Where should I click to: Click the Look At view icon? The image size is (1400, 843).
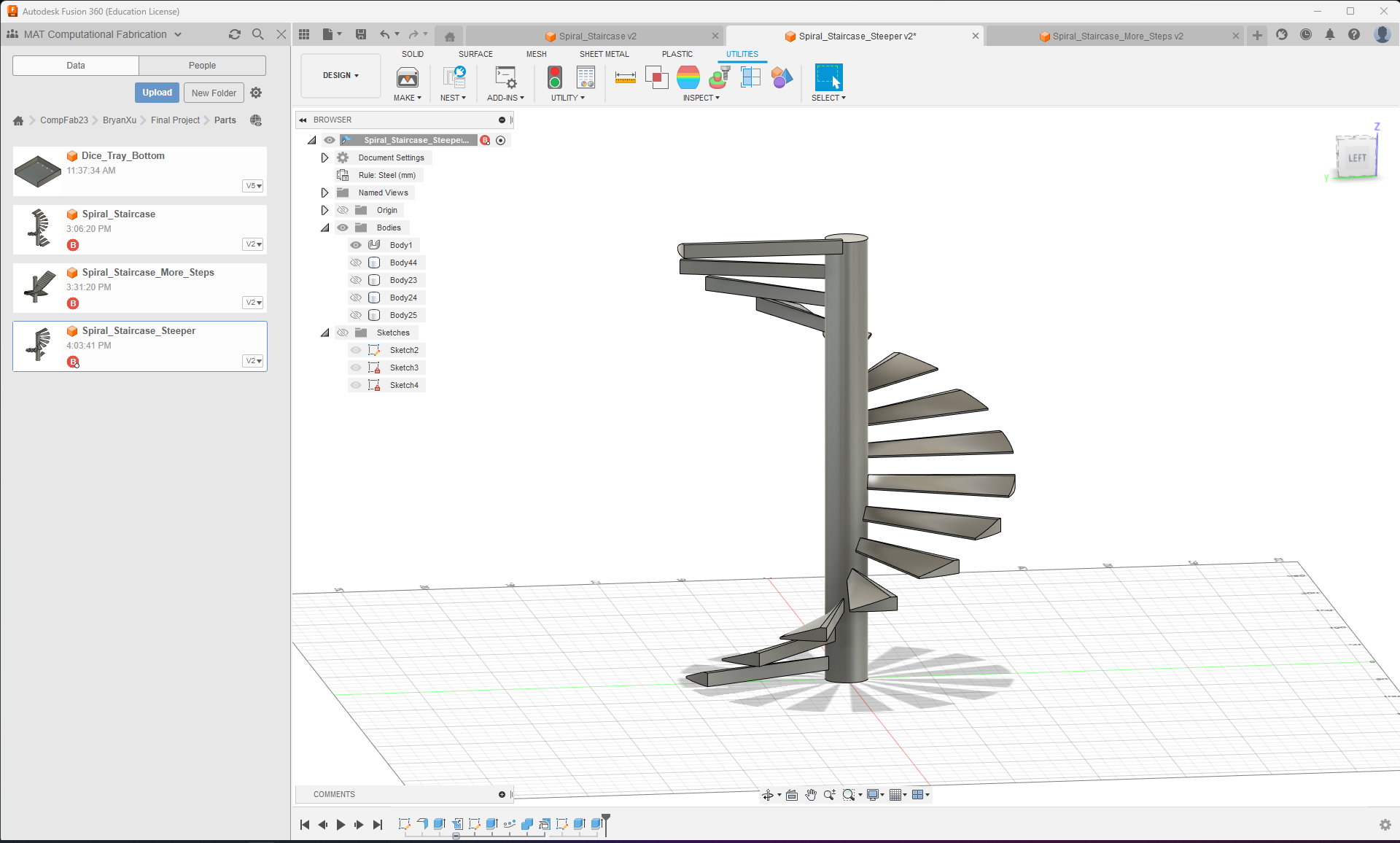[x=792, y=795]
